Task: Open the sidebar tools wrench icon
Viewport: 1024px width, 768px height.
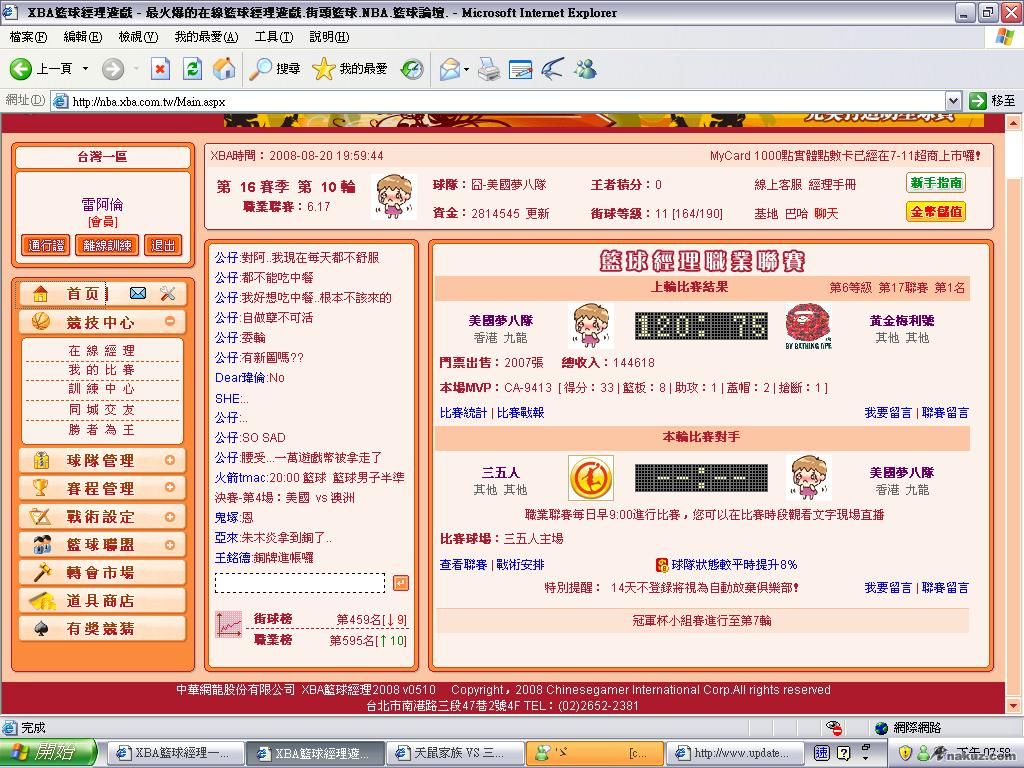Action: (168, 293)
